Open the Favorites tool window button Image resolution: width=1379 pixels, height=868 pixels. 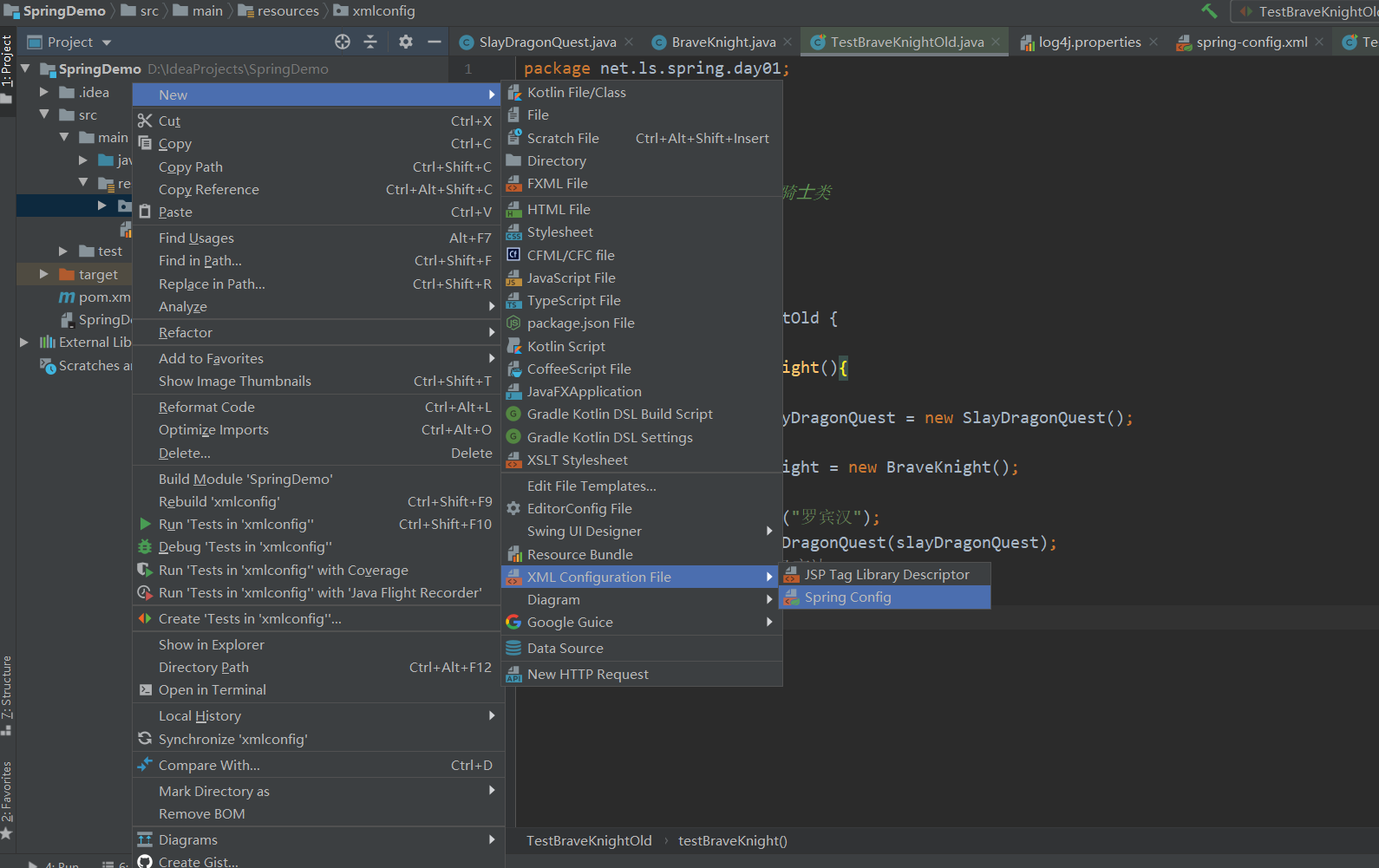[7, 799]
